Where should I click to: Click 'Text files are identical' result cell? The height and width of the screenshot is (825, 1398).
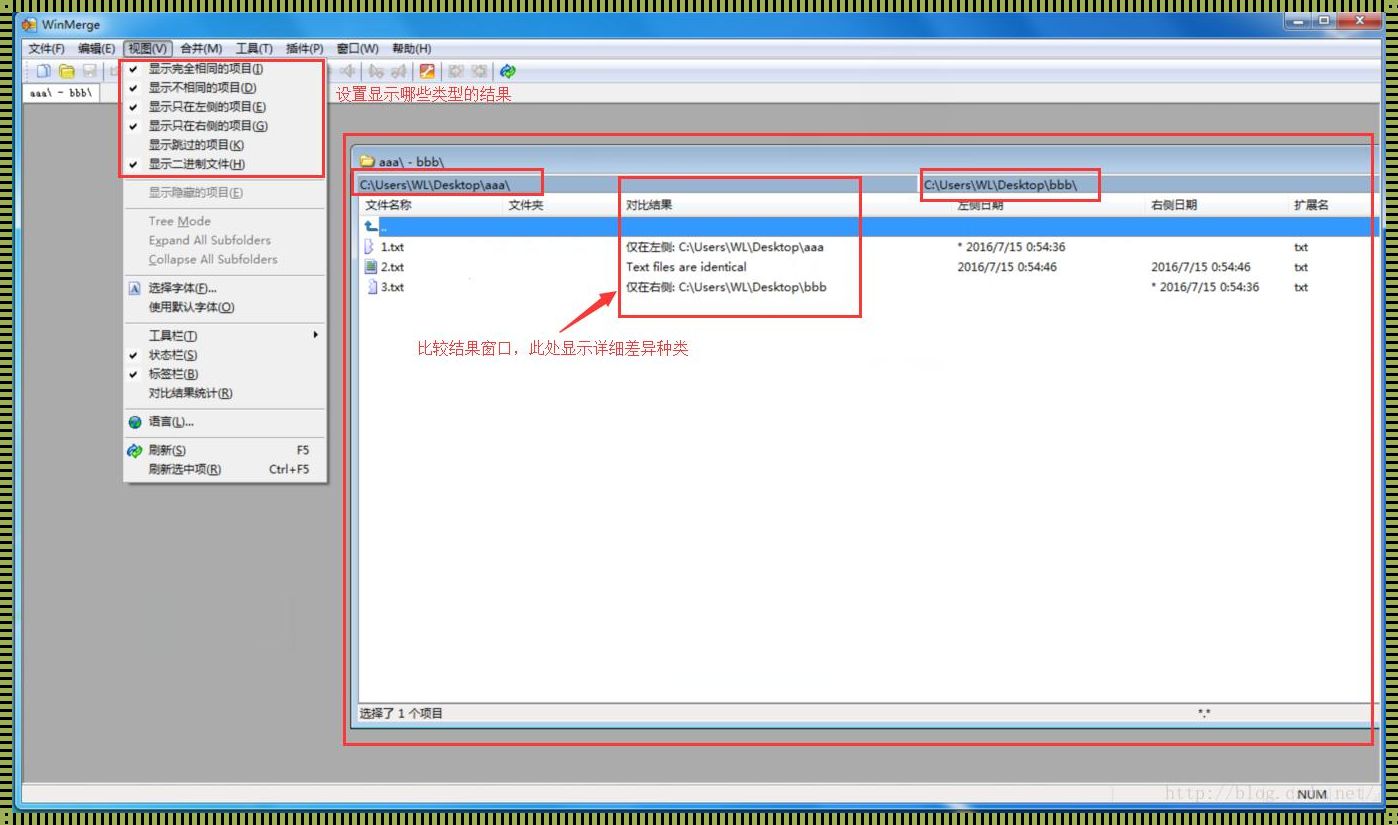click(686, 267)
